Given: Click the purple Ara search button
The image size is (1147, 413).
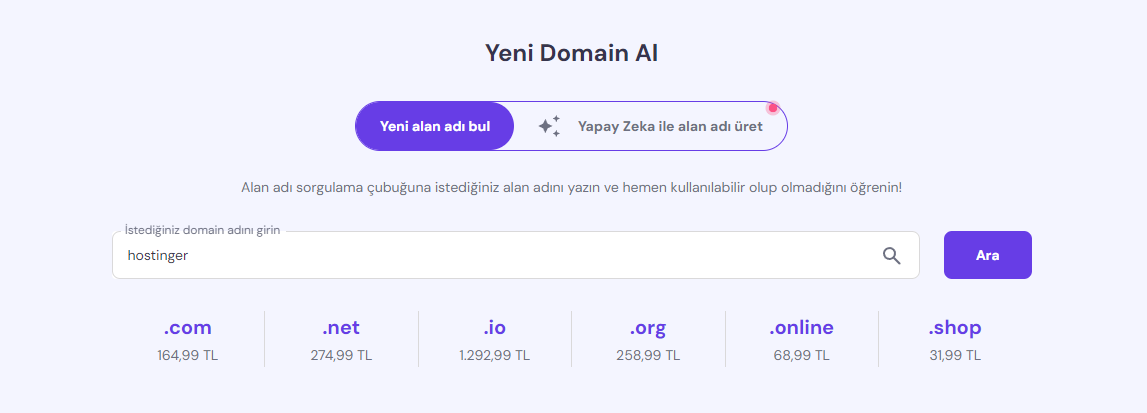Looking at the screenshot, I should tap(988, 255).
